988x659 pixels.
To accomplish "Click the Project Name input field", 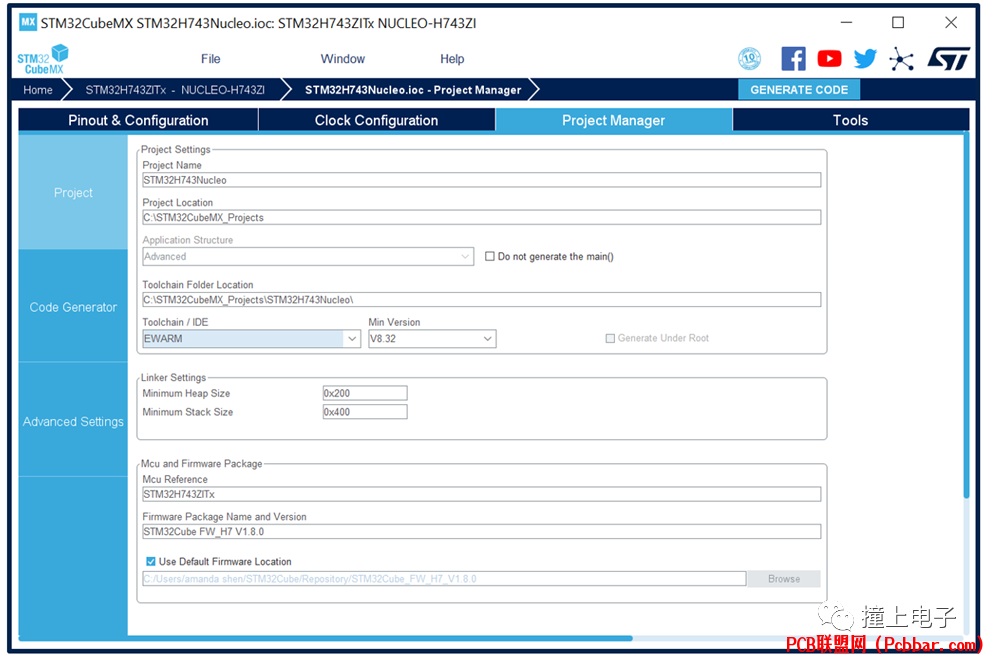I will click(x=481, y=180).
